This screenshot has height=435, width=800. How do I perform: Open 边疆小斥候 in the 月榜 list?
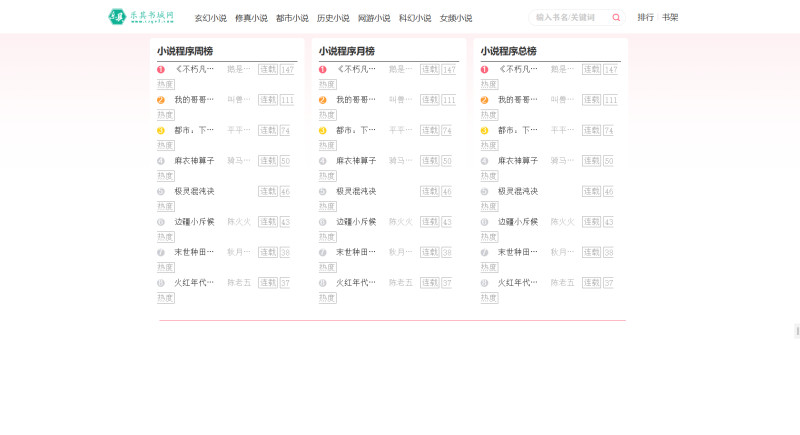356,222
